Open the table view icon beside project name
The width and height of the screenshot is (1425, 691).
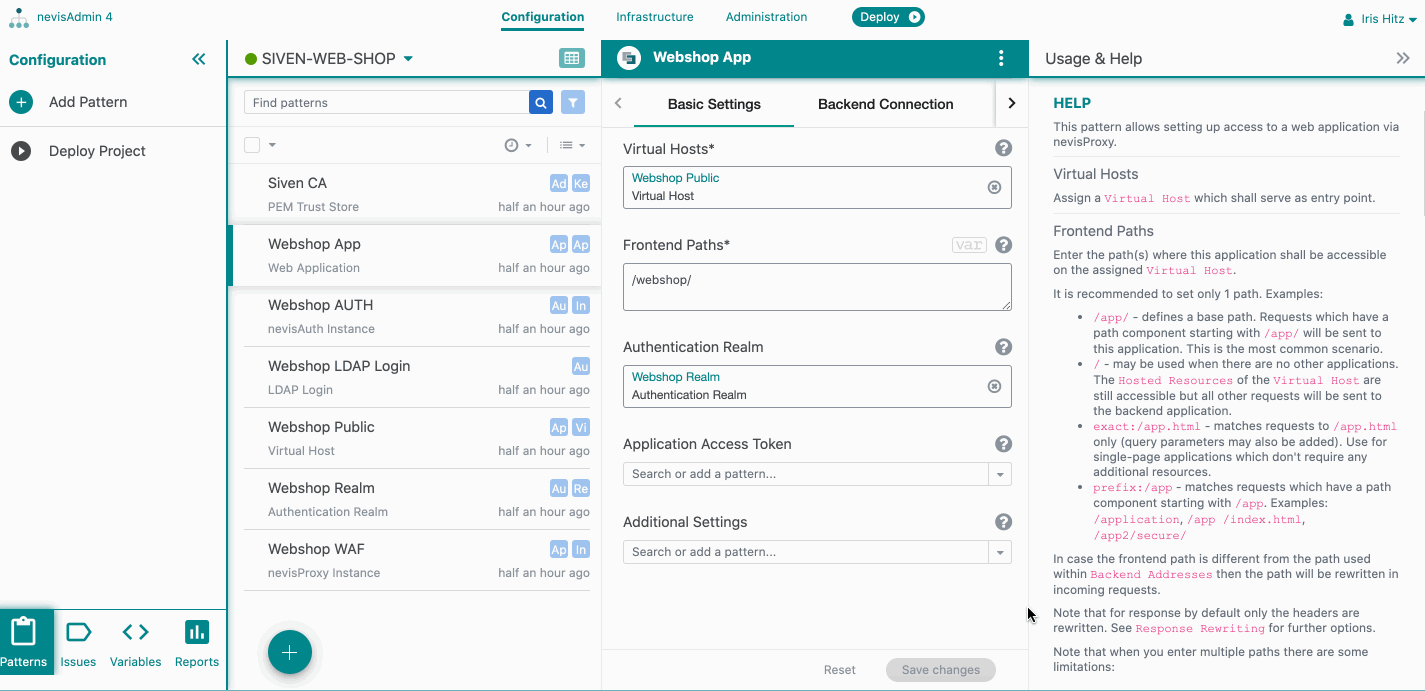[572, 59]
